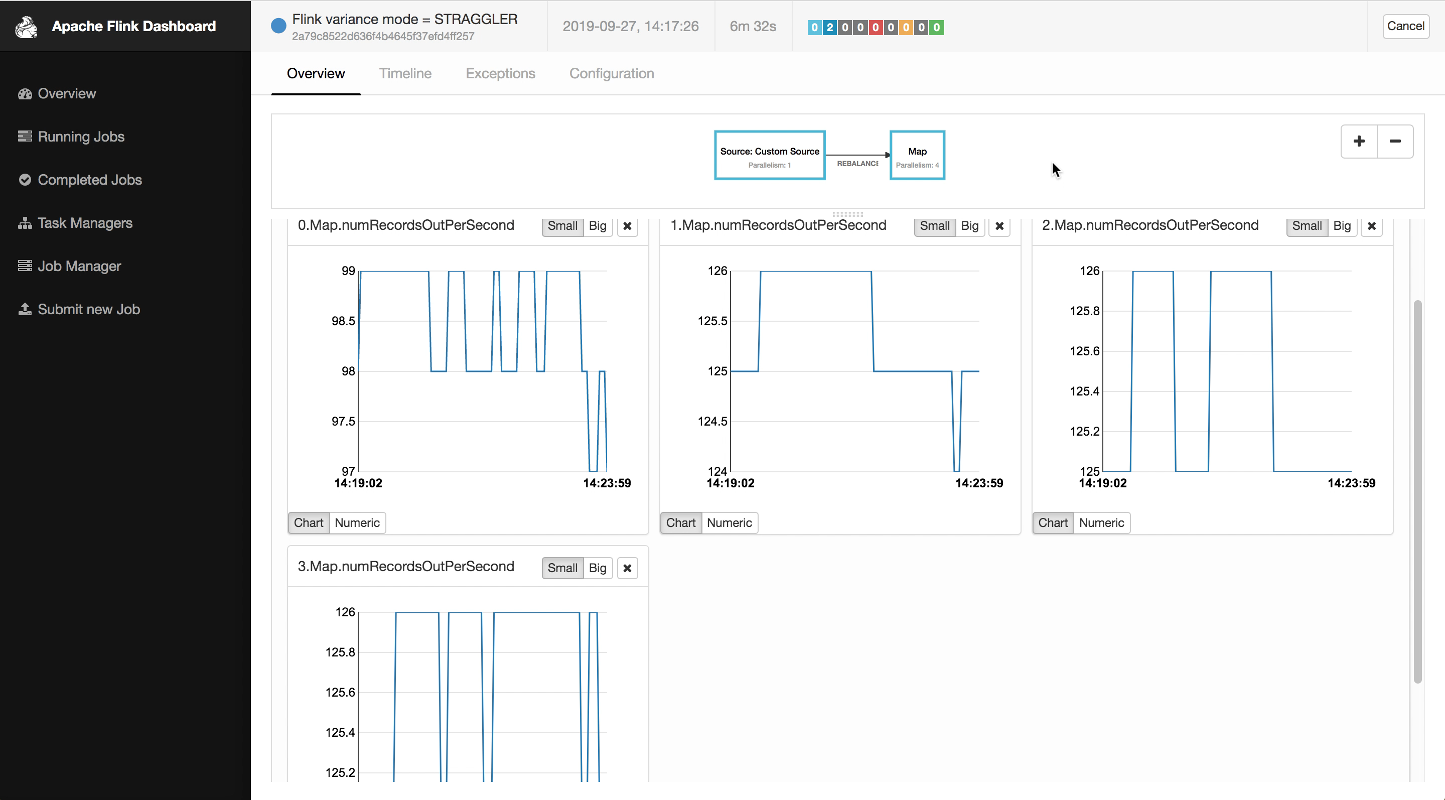The image size is (1445, 800).
Task: Switch 0.Map metric to Chart view
Action: coord(309,523)
